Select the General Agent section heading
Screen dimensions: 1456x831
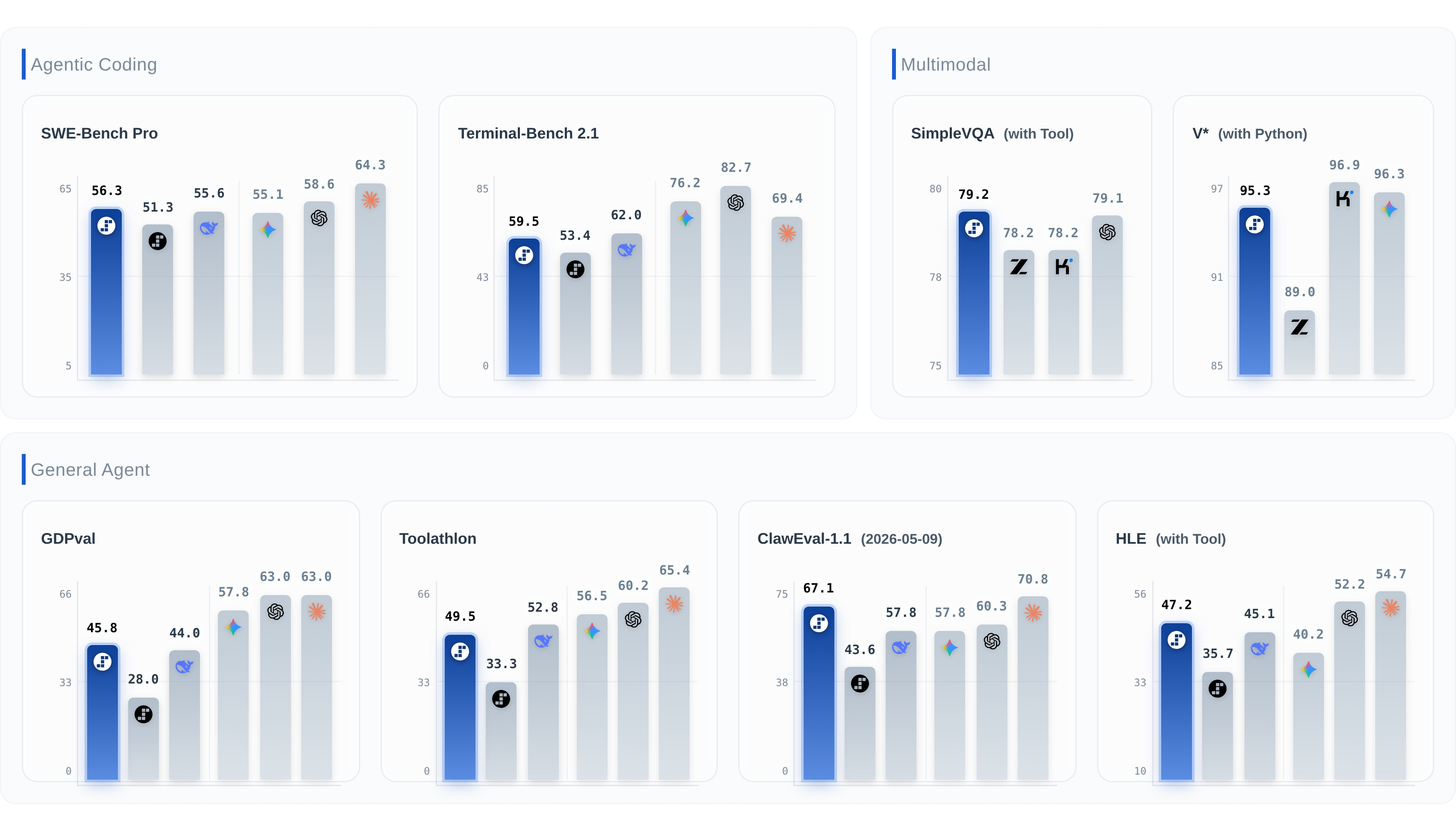pos(90,470)
